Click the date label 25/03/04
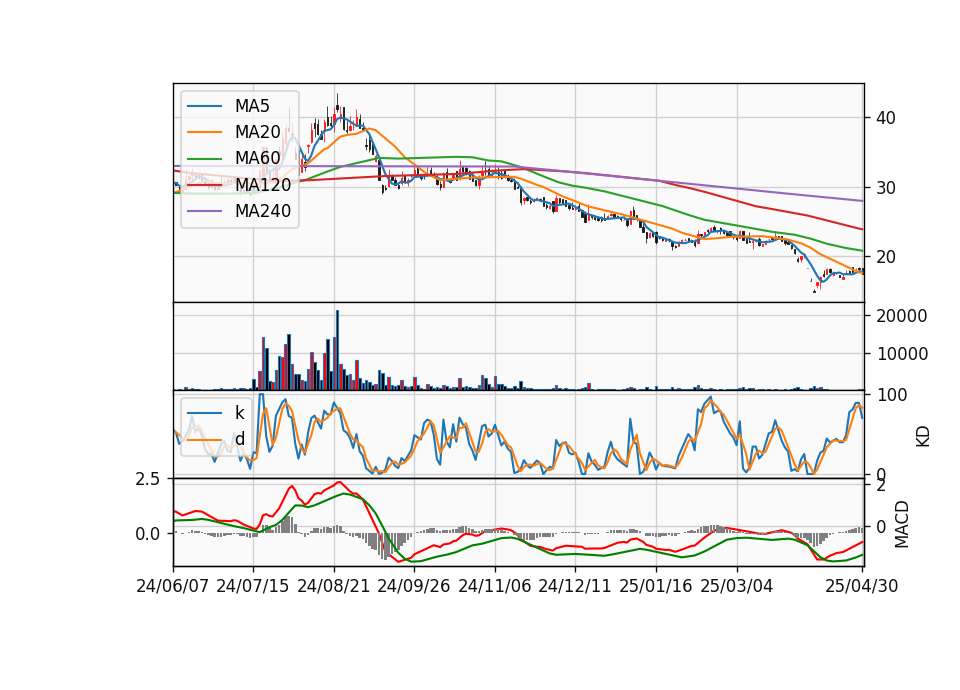 [x=737, y=586]
